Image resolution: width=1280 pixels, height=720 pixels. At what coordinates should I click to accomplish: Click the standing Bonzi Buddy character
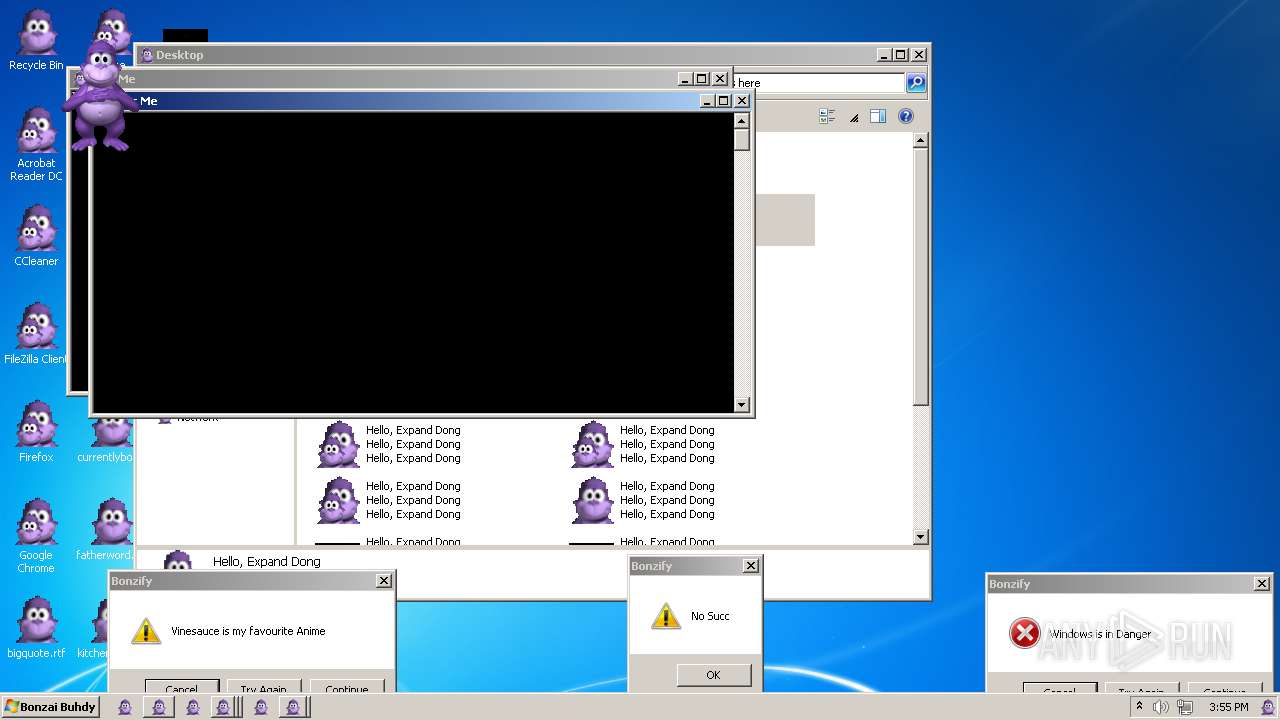coord(98,96)
